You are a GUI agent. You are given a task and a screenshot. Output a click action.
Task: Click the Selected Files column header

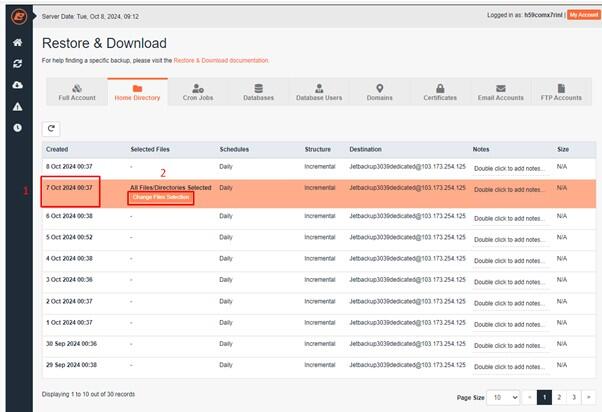pyautogui.click(x=150, y=149)
